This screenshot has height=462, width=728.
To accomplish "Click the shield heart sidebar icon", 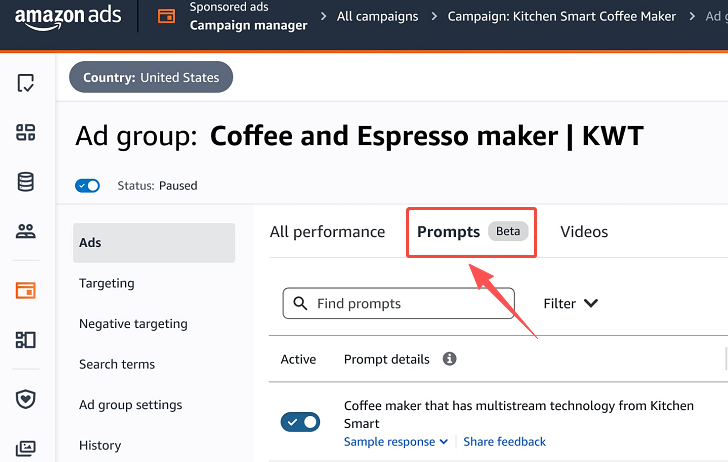I will (x=26, y=399).
